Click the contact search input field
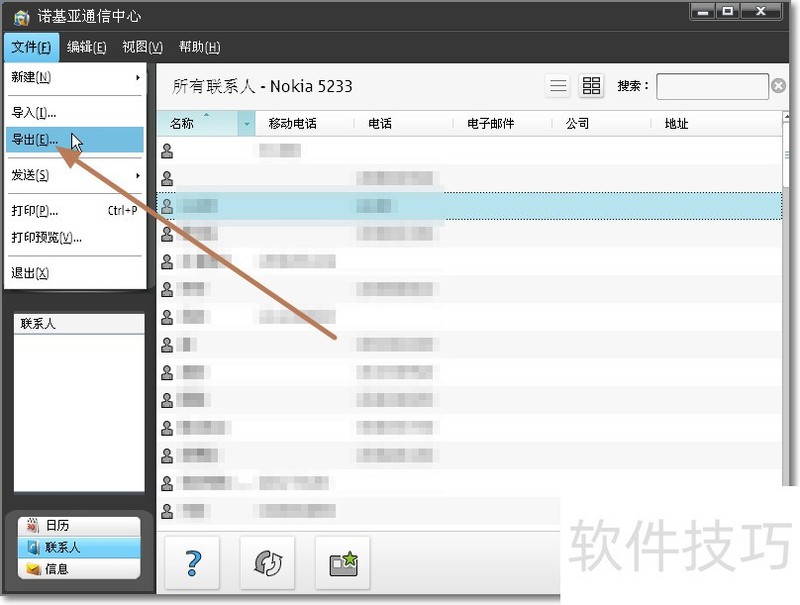This screenshot has width=800, height=605. click(712, 86)
